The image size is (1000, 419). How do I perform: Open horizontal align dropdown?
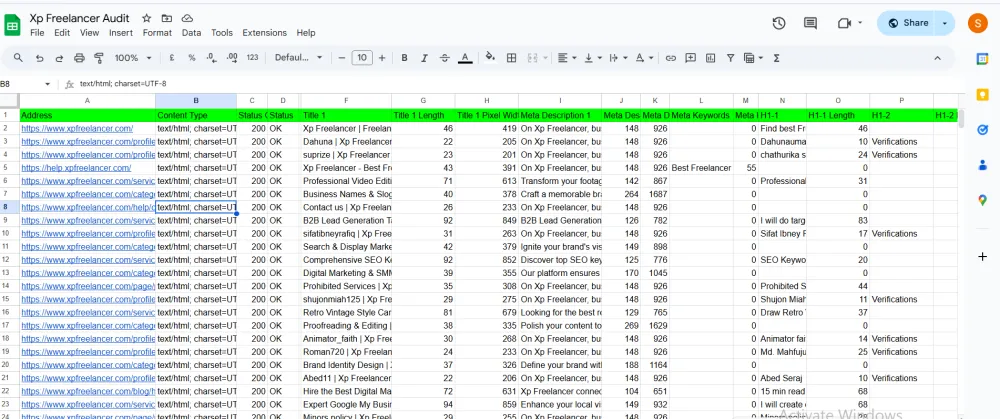pos(567,58)
